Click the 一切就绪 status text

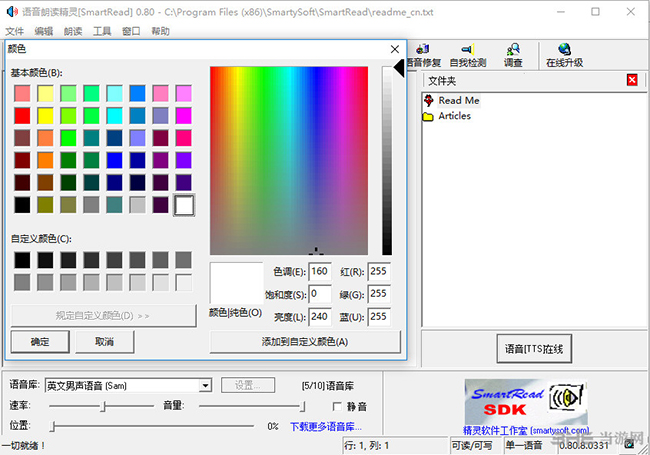click(23, 445)
